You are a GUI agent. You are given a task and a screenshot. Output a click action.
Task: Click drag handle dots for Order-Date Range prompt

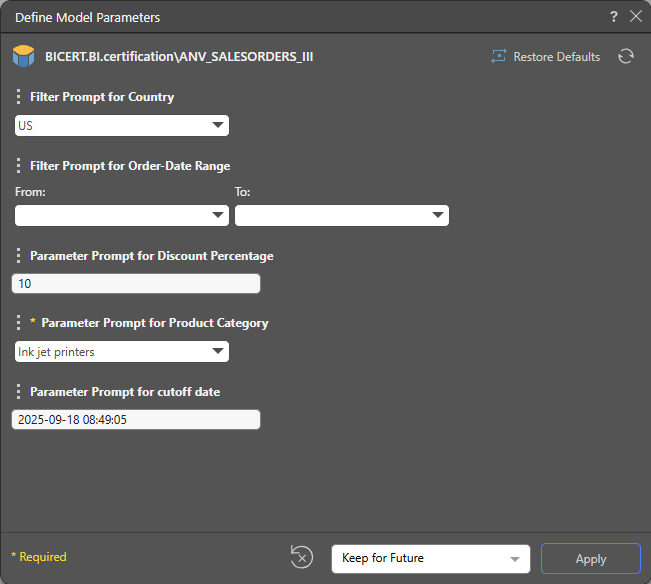(x=19, y=166)
